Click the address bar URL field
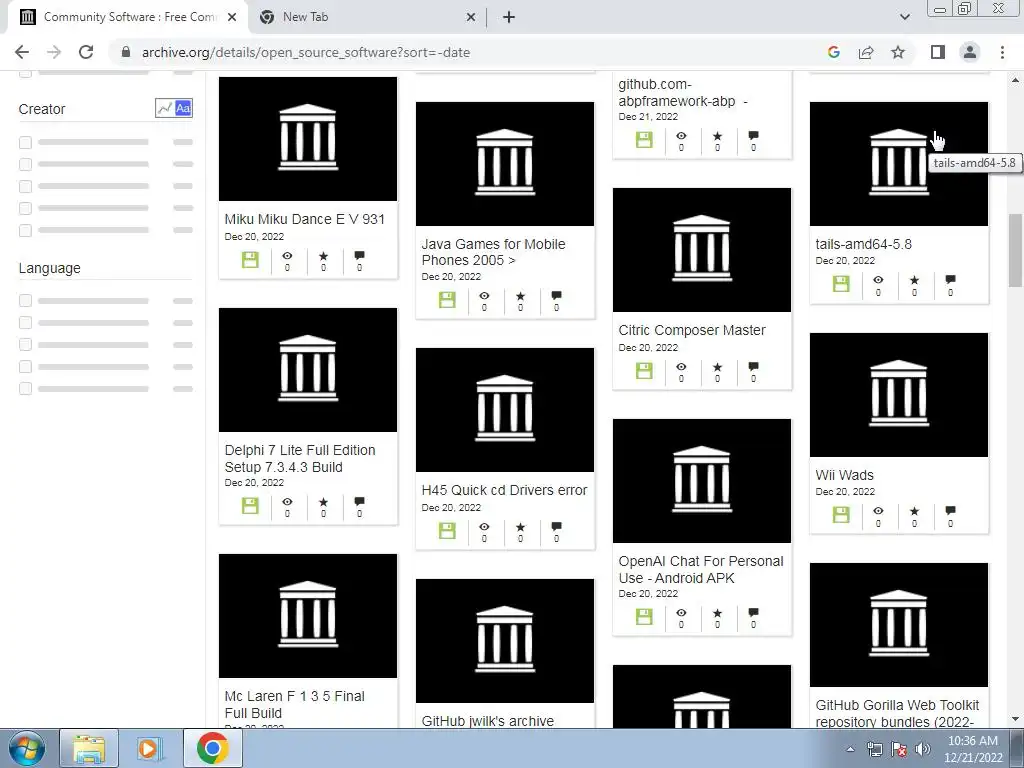Viewport: 1024px width, 768px height. click(470, 52)
